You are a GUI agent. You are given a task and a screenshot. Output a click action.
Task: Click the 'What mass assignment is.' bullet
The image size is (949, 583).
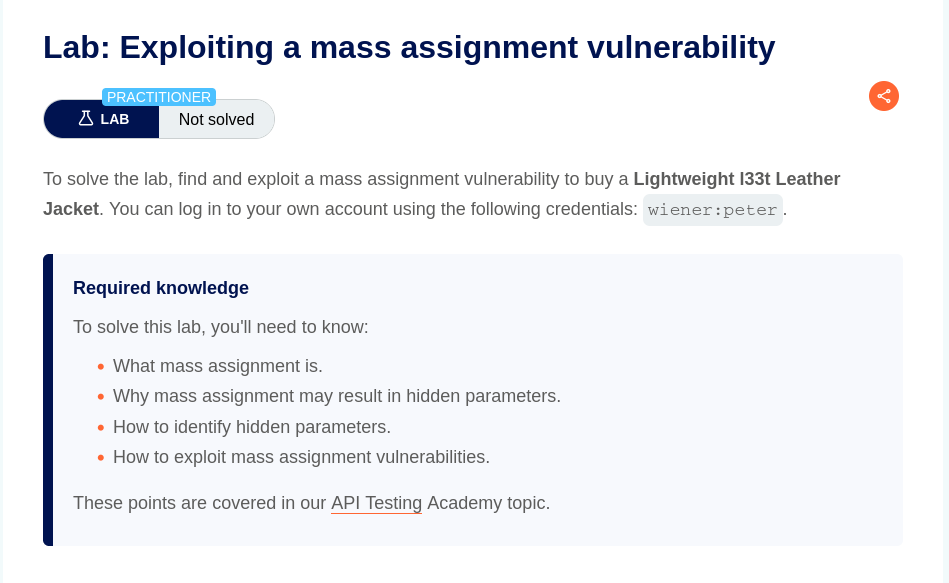(218, 366)
